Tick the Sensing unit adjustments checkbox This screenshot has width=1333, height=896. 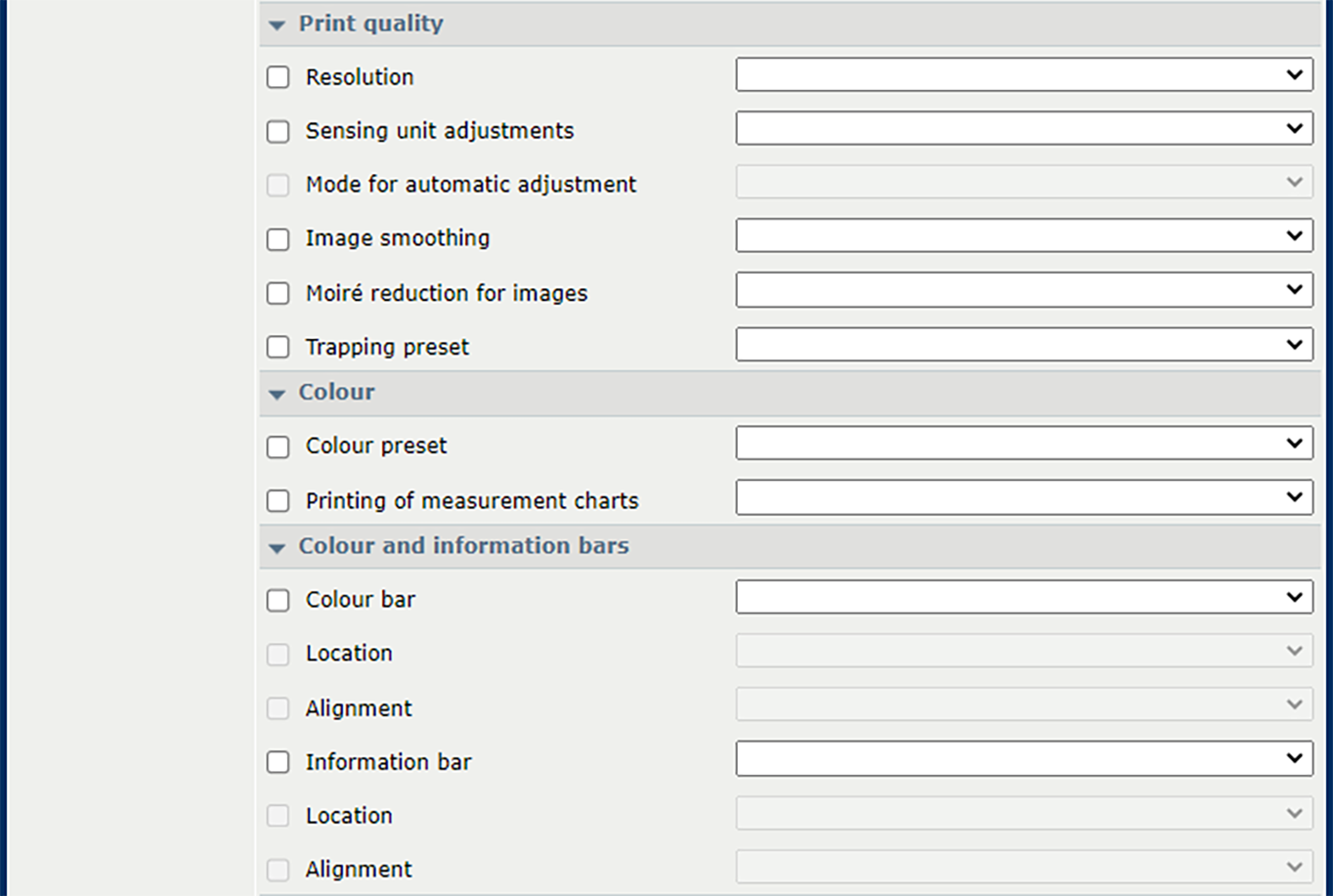pos(279,131)
